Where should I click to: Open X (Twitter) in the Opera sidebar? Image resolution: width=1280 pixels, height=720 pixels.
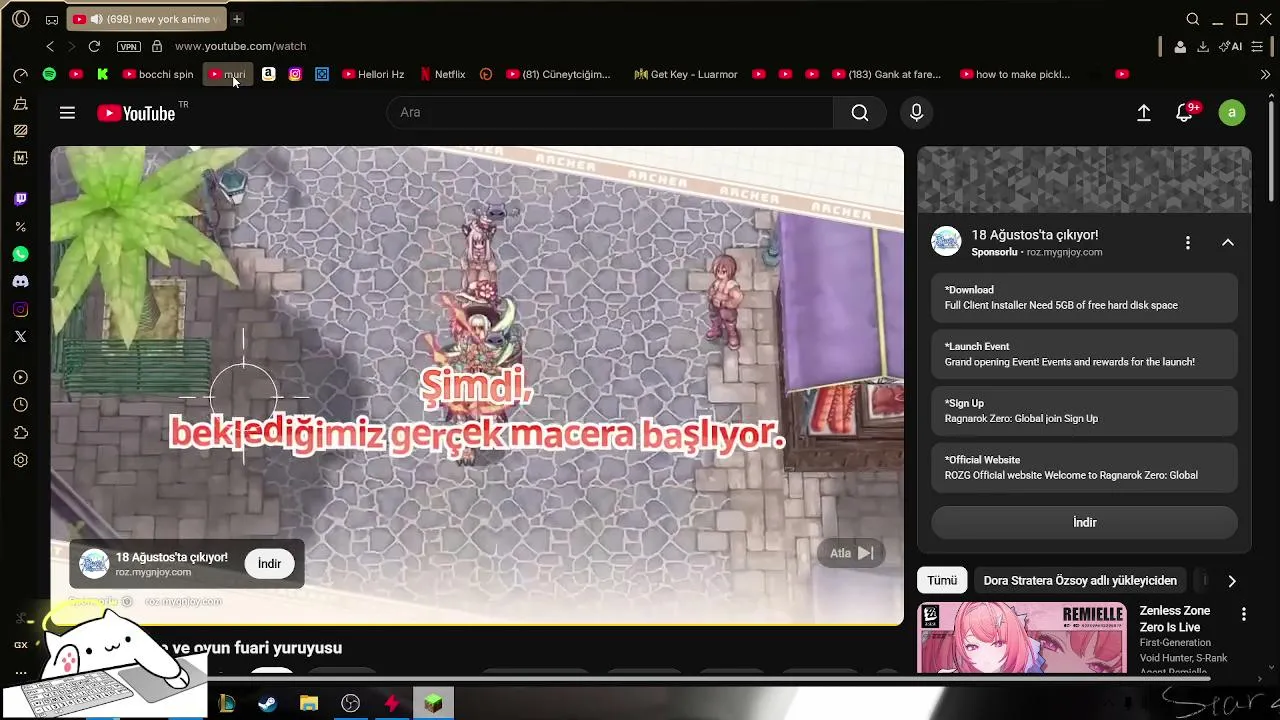pos(20,336)
